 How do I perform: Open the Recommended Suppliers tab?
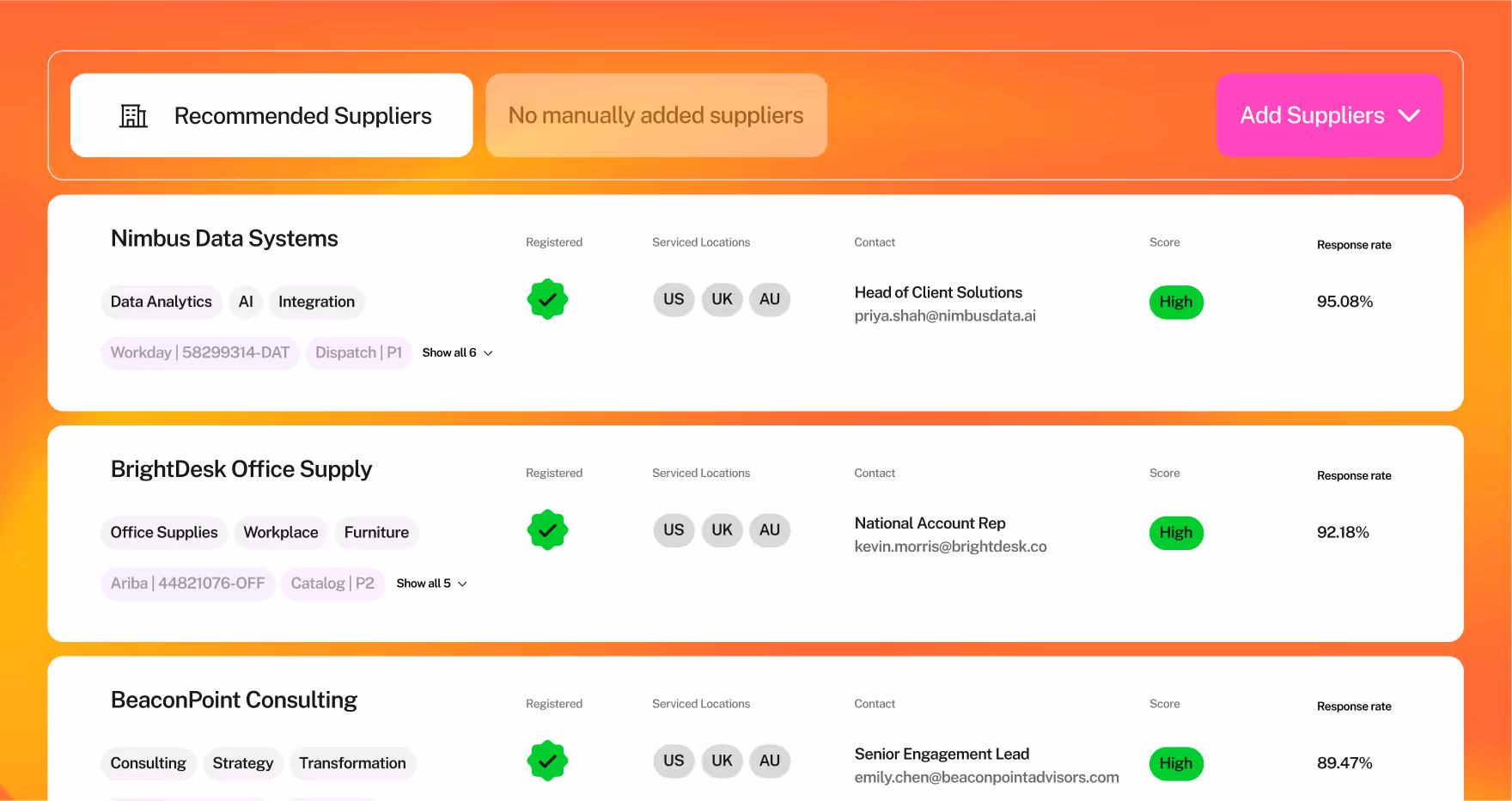(271, 115)
